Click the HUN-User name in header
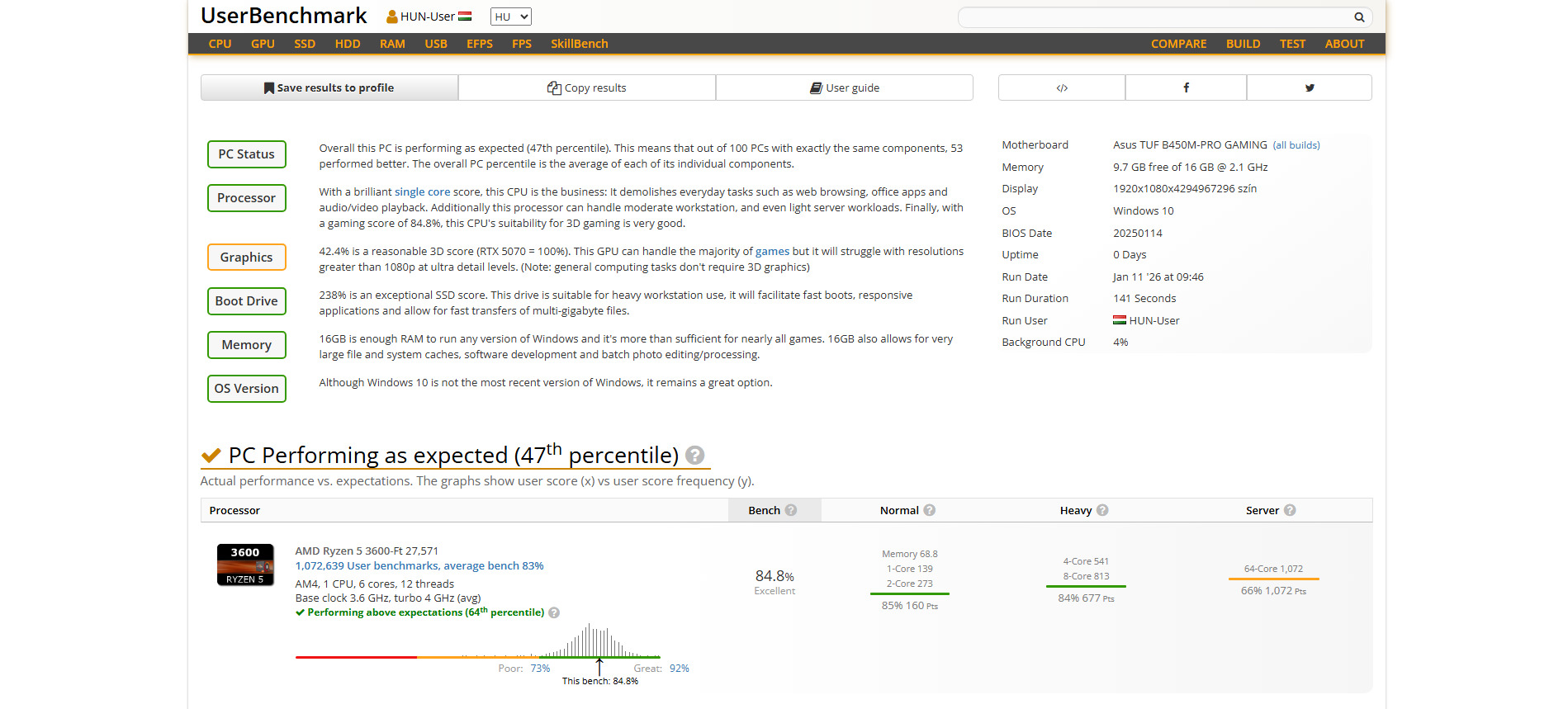The image size is (1568, 709). [428, 17]
